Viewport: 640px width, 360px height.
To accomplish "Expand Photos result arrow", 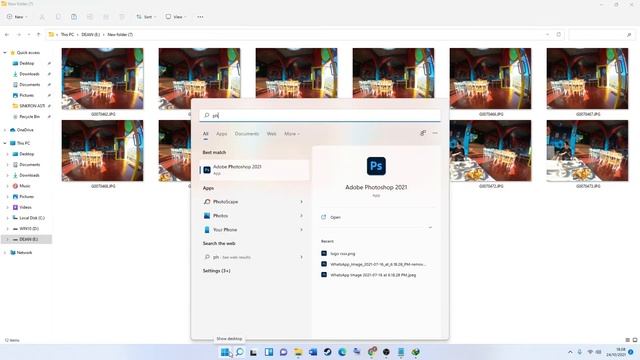I will [302, 216].
